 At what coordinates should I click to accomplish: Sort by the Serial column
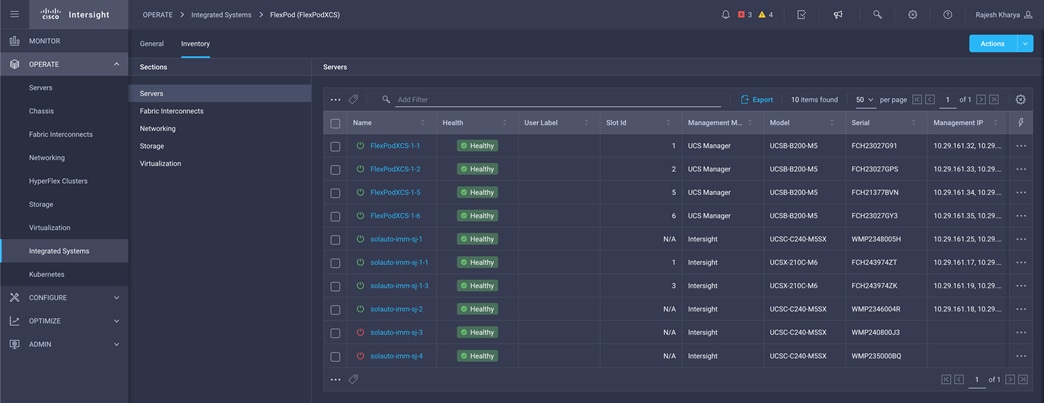pos(914,123)
